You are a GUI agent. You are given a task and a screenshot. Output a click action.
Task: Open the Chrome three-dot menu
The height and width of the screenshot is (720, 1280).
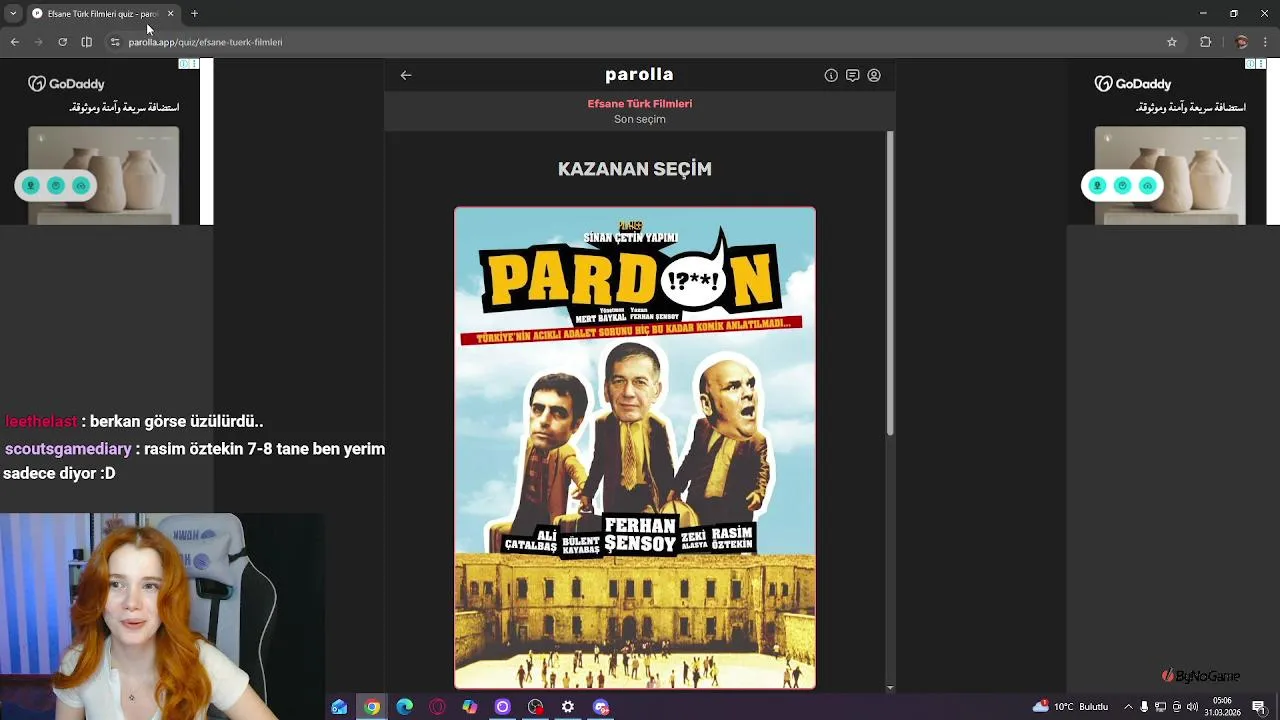(x=1266, y=42)
